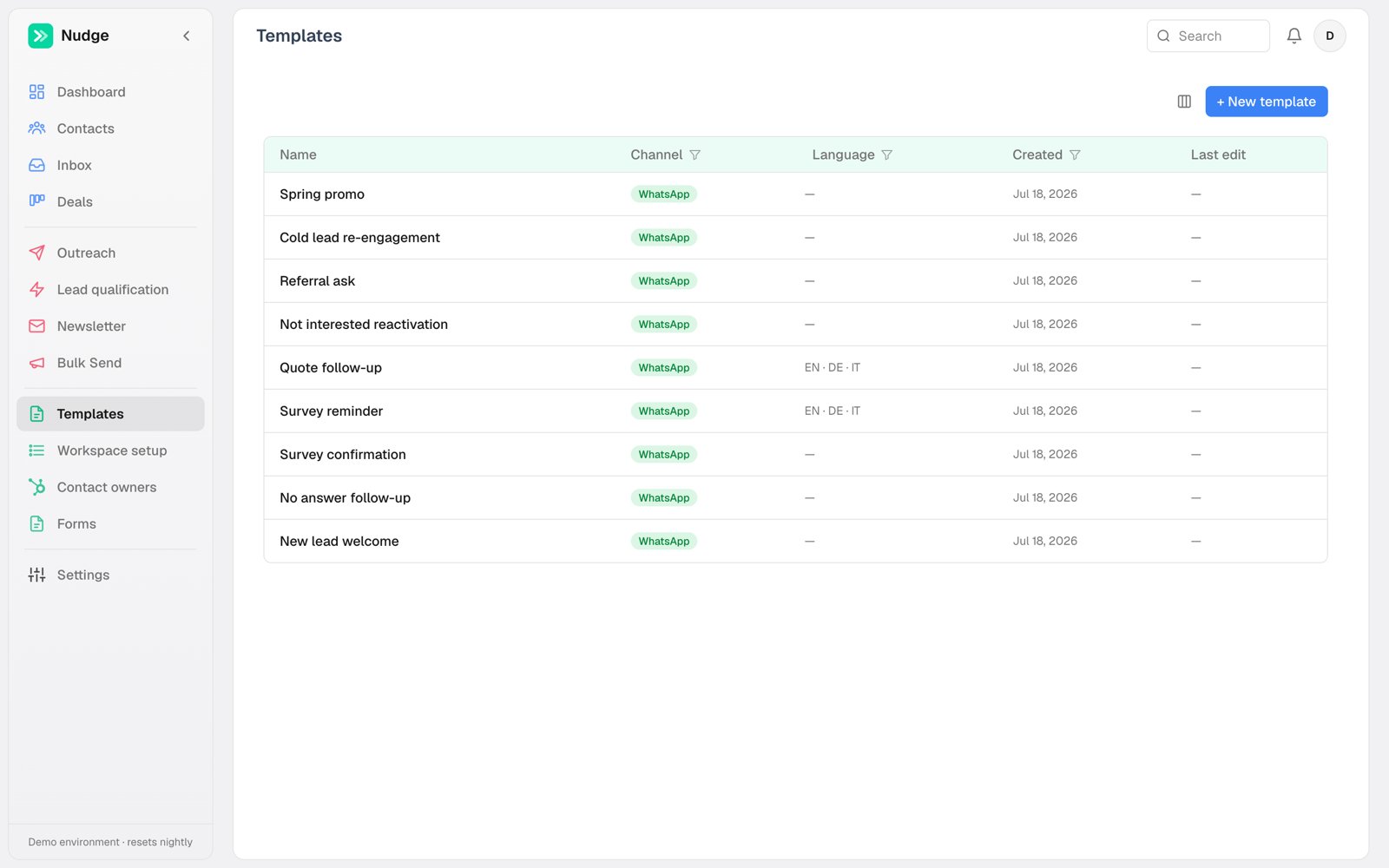Click WhatsApp badge in New lead welcome row
The image size is (1389, 868).
click(x=663, y=542)
